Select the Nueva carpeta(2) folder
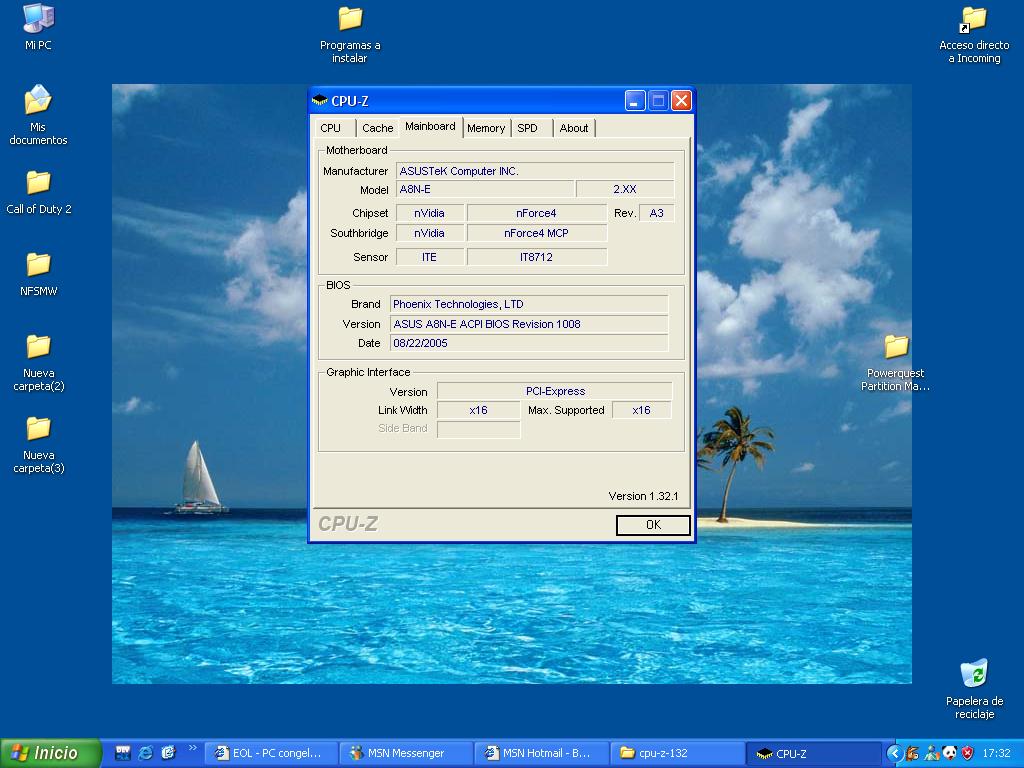1024x768 pixels. [x=39, y=363]
